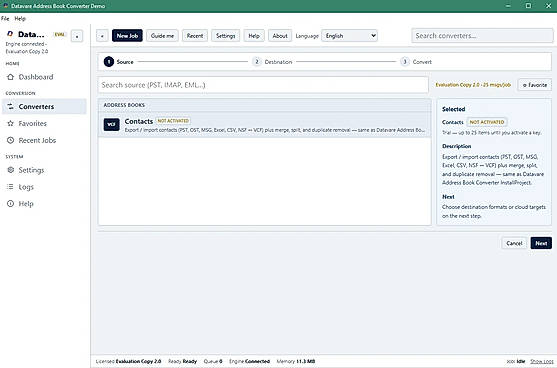Click the NOT ACTIVATED badge in Contacts row
The image size is (557, 368).
(173, 121)
